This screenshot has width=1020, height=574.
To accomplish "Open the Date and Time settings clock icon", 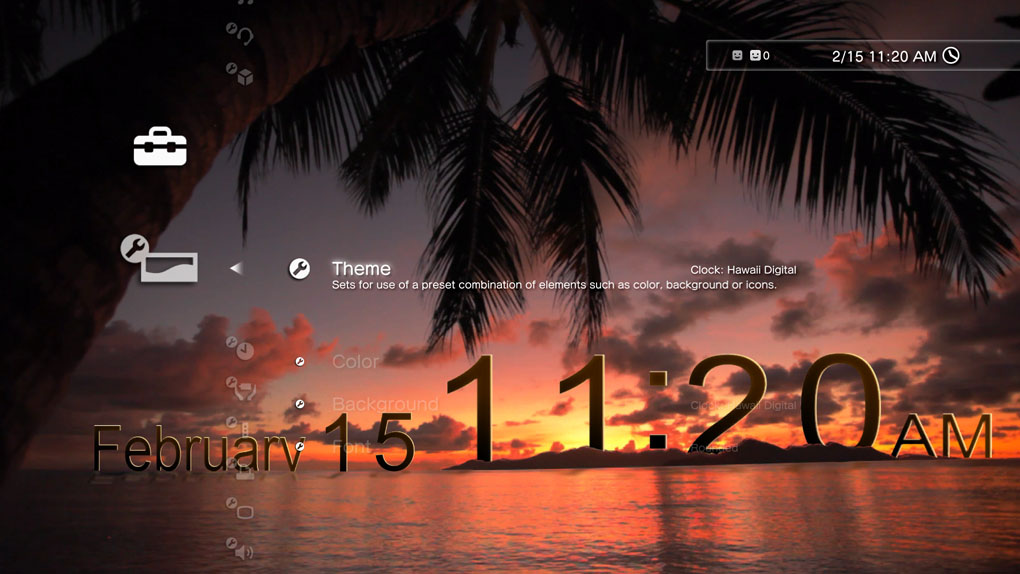I will point(240,349).
